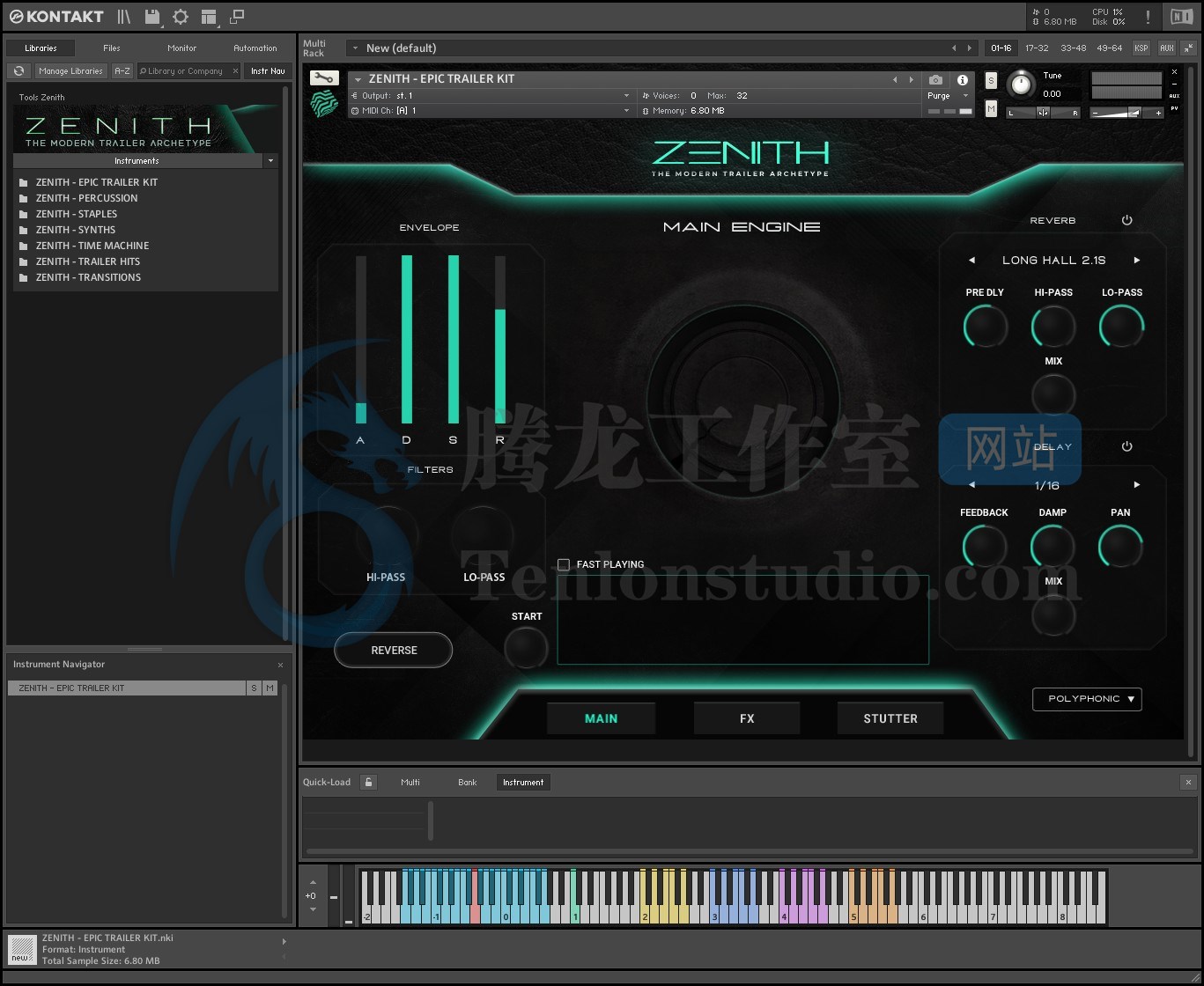Open the save (floppy disk) menu
Viewport: 1204px width, 986px height.
(x=152, y=17)
